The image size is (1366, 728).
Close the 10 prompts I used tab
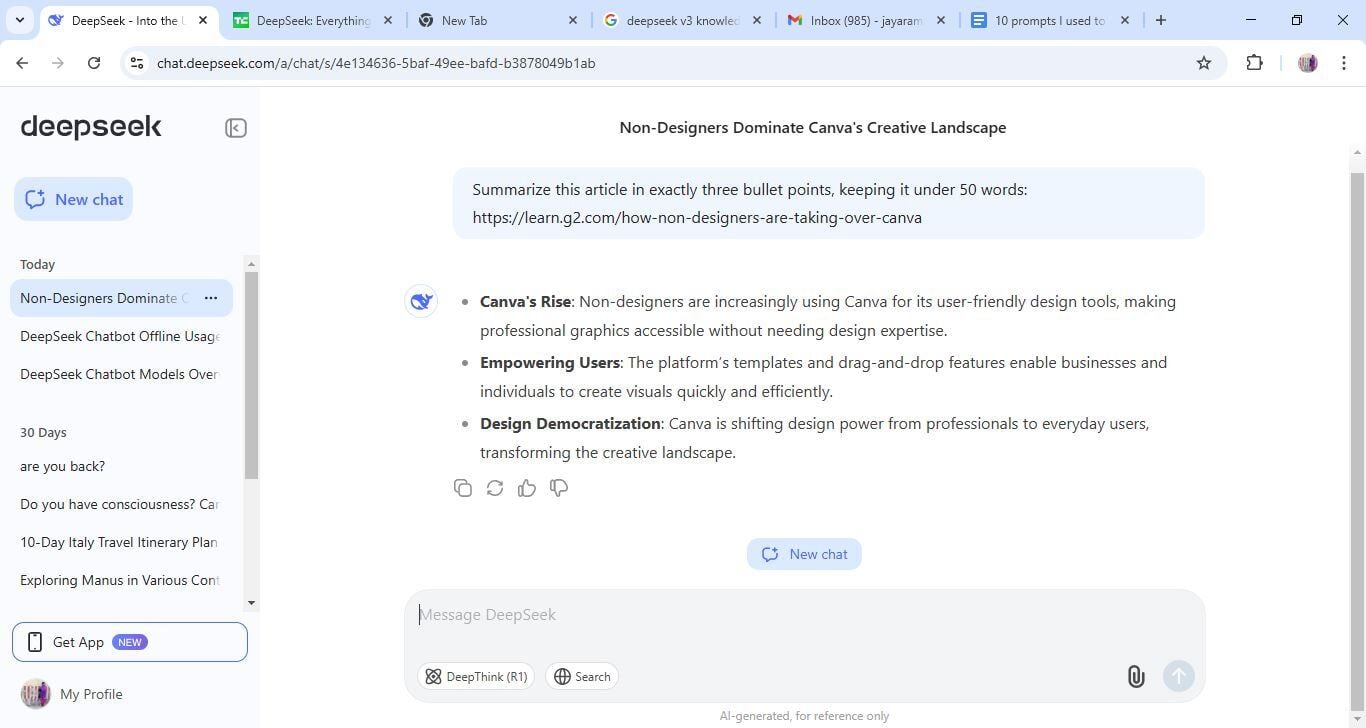[1125, 20]
